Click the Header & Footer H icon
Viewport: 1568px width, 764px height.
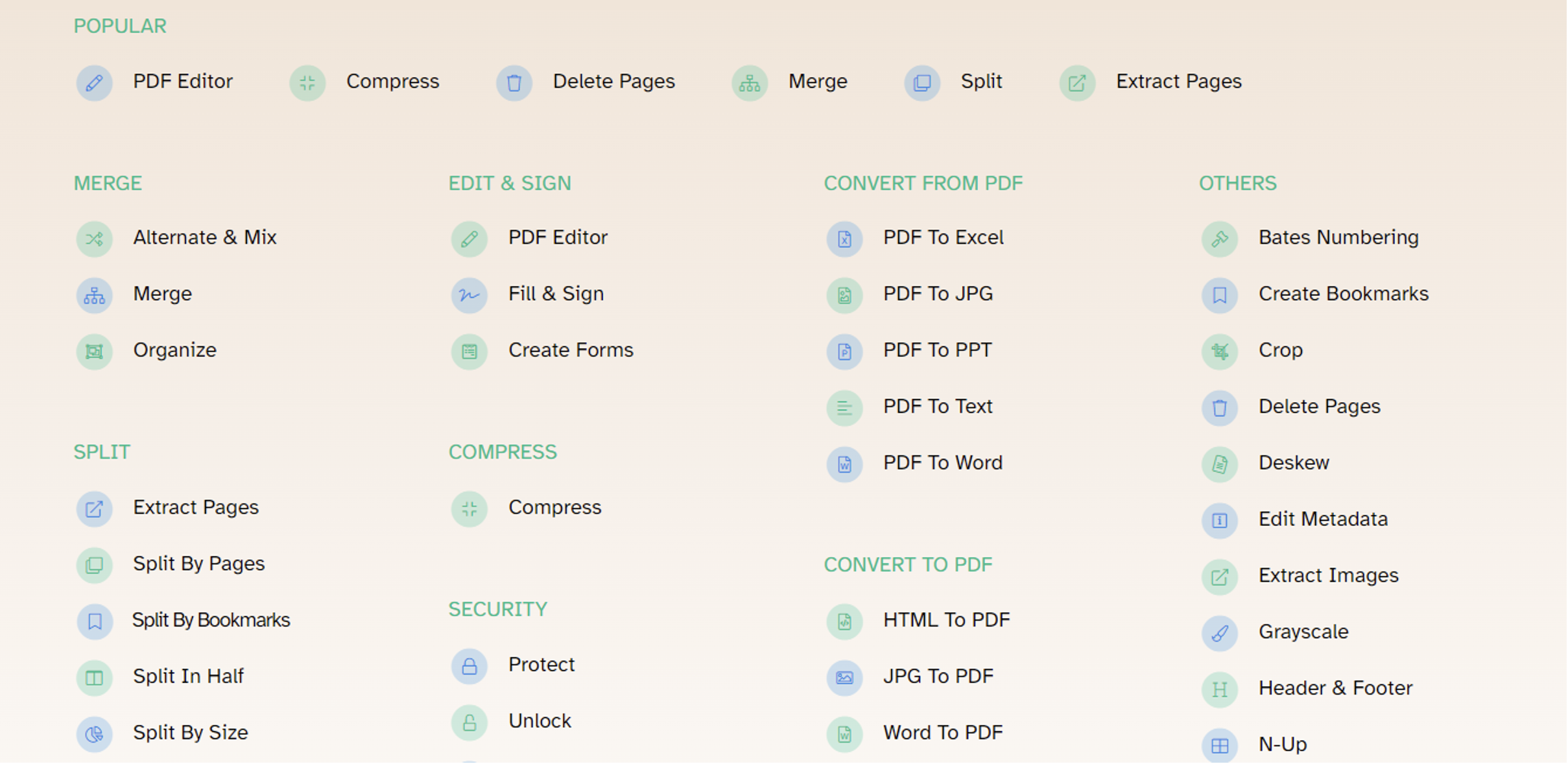coord(1220,689)
